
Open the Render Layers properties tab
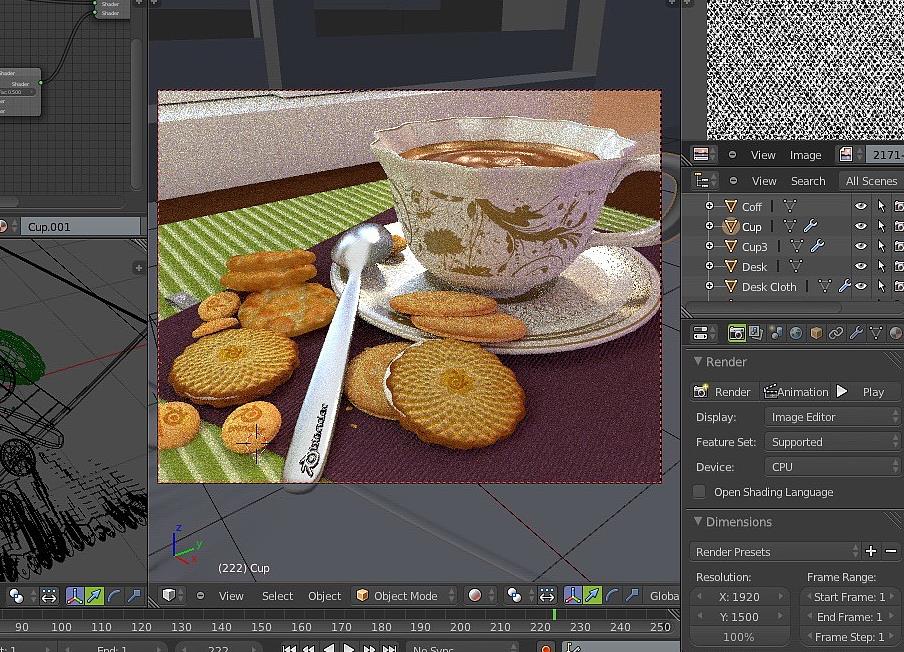tap(756, 333)
